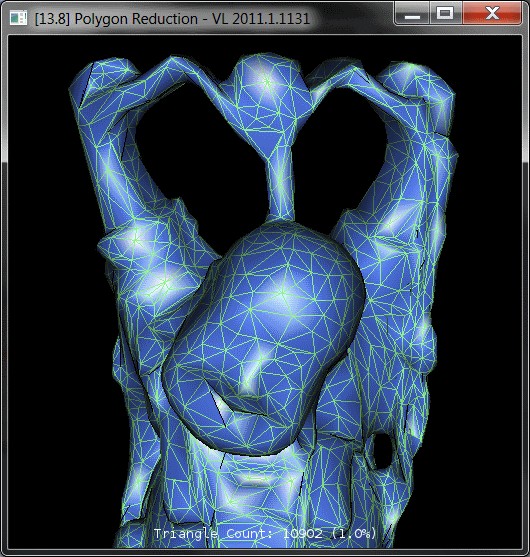Click the small dark oval hole in the mesh
The image size is (530, 557).
coord(381,450)
